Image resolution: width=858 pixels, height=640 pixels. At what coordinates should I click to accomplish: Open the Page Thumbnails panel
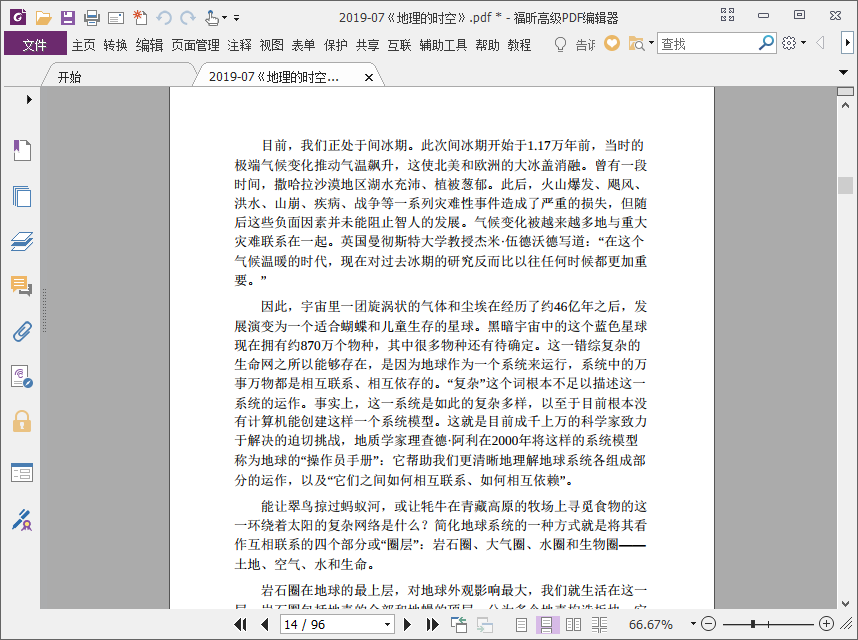pos(22,196)
